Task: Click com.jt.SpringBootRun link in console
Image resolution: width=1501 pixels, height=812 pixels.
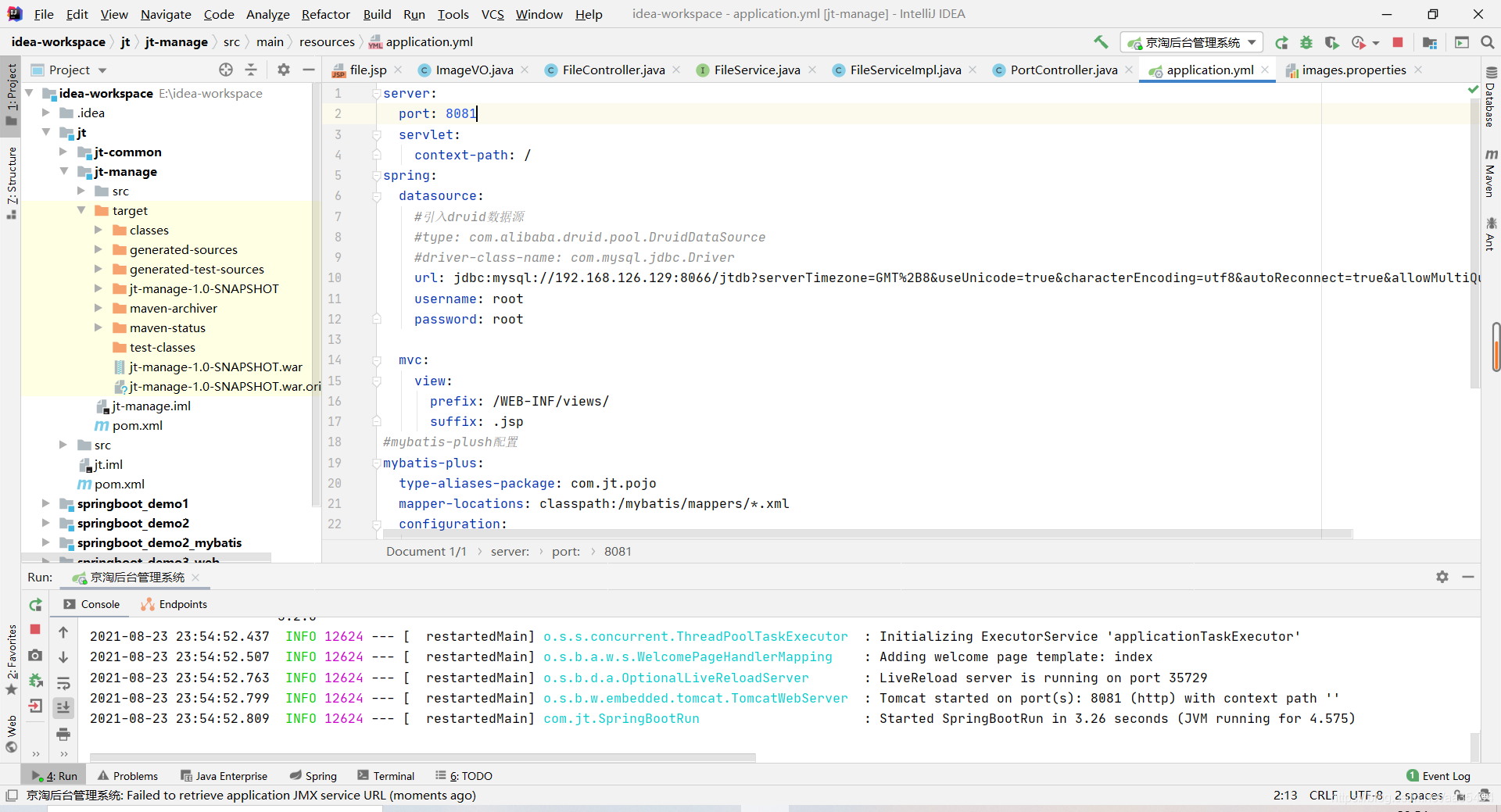Action: pyautogui.click(x=622, y=718)
